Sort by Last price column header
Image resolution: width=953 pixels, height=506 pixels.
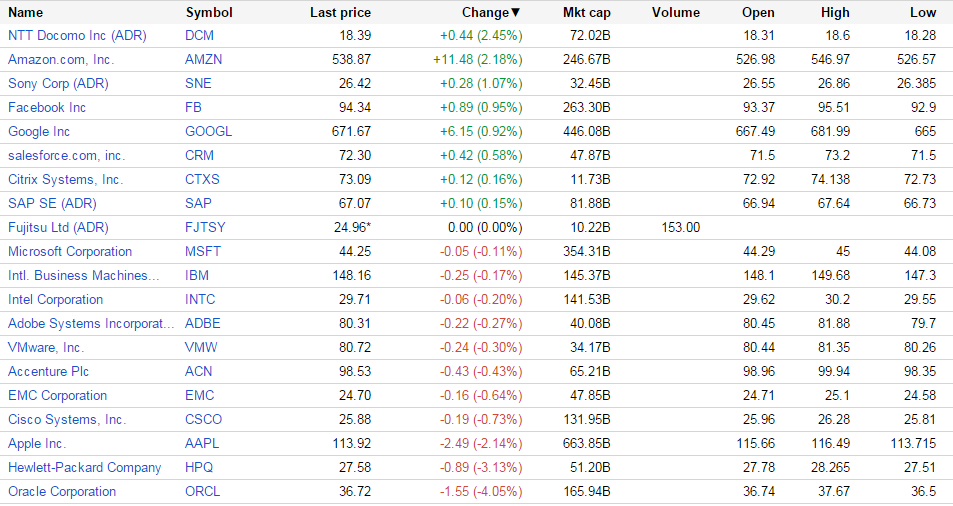[x=340, y=13]
